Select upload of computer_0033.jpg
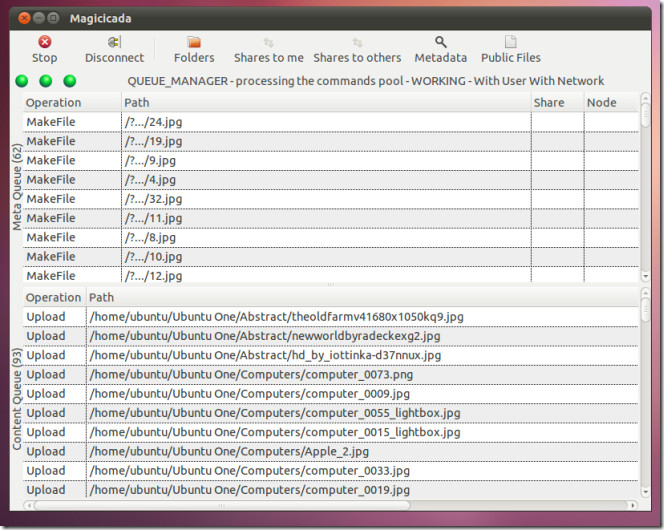664x530 pixels. point(330,471)
